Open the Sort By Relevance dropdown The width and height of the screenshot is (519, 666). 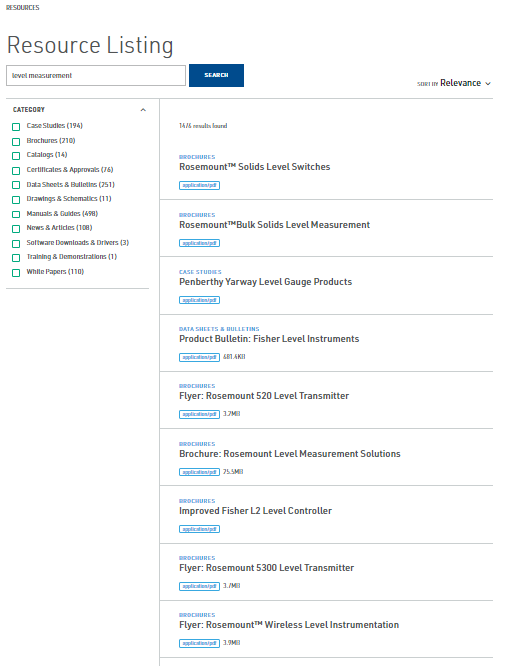[x=454, y=83]
